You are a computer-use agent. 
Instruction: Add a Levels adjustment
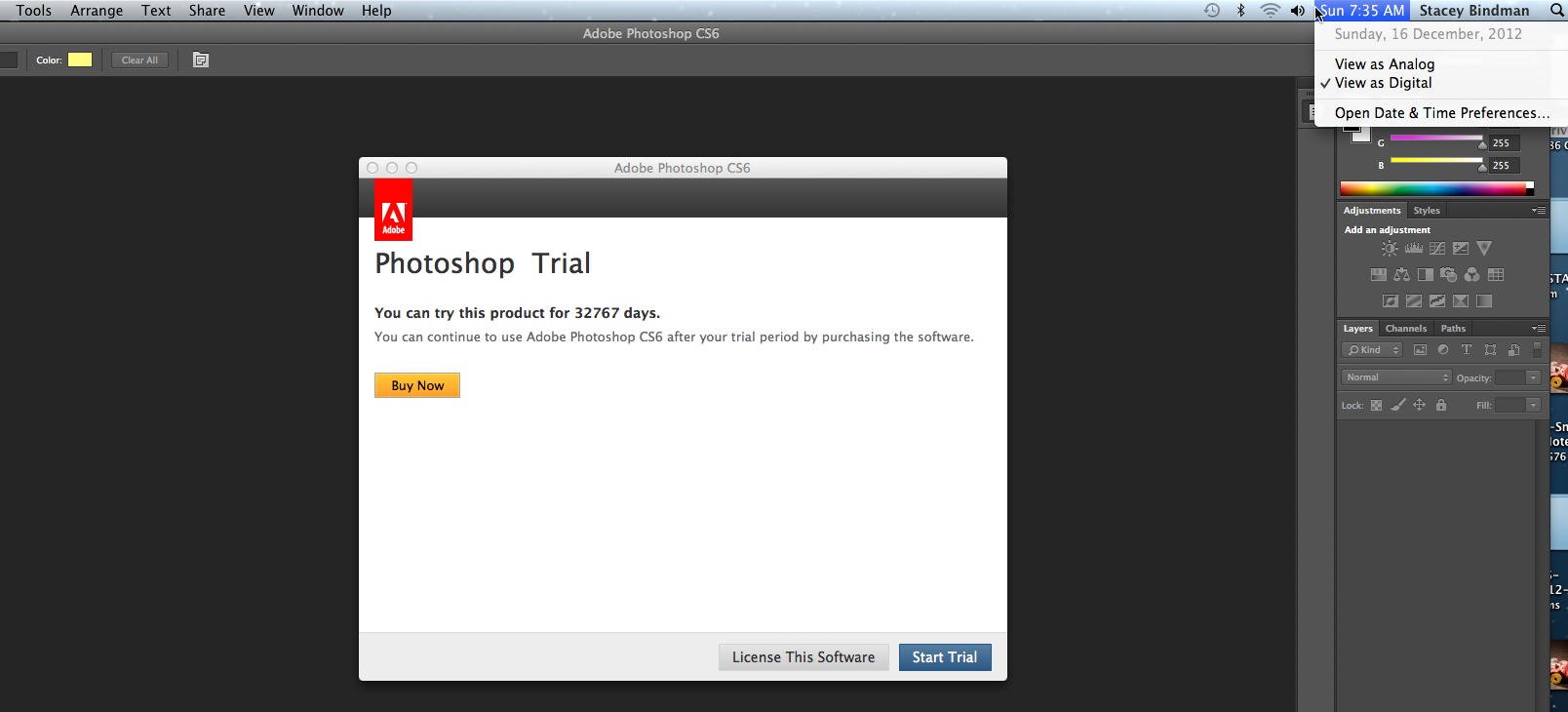[1413, 249]
